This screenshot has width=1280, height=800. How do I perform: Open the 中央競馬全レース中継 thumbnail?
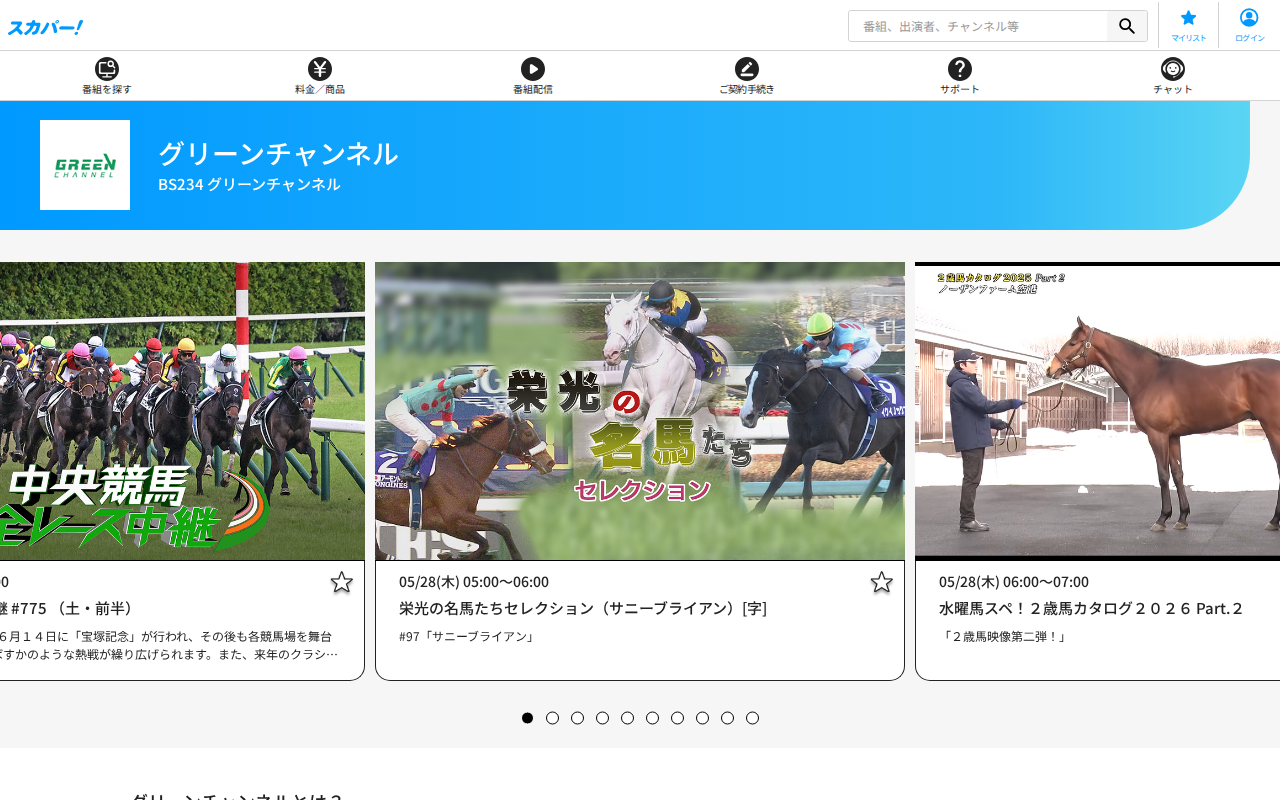182,411
